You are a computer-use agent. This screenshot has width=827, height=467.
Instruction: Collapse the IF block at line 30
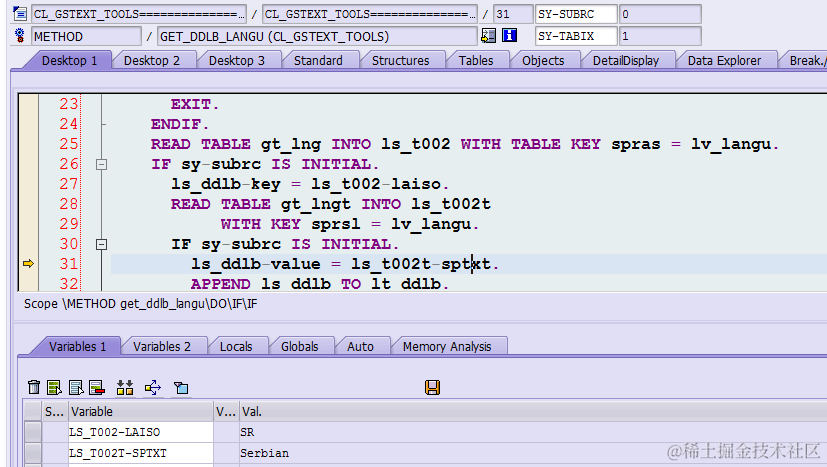[102, 244]
